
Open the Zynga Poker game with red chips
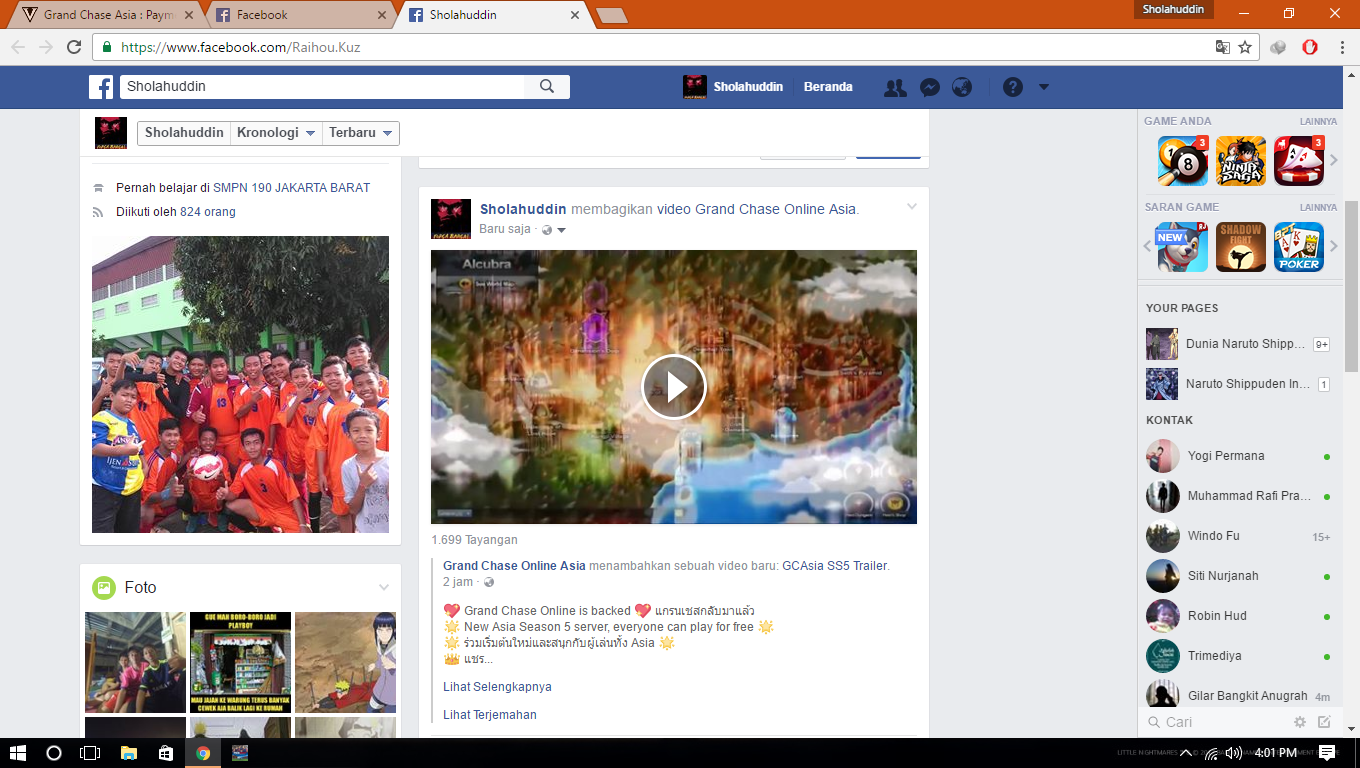click(1299, 161)
